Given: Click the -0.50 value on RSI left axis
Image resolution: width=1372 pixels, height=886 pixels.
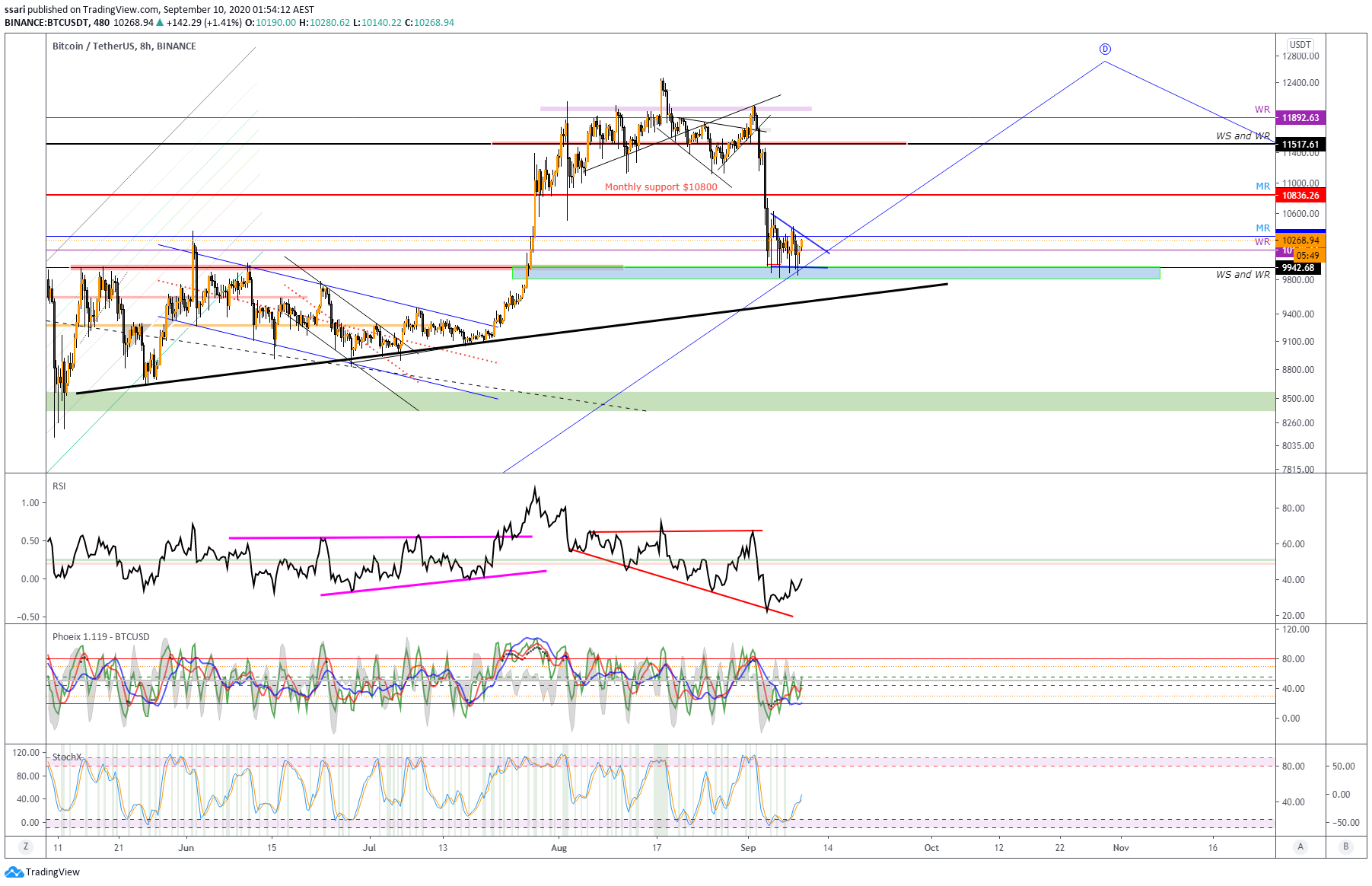Looking at the screenshot, I should click(x=29, y=617).
